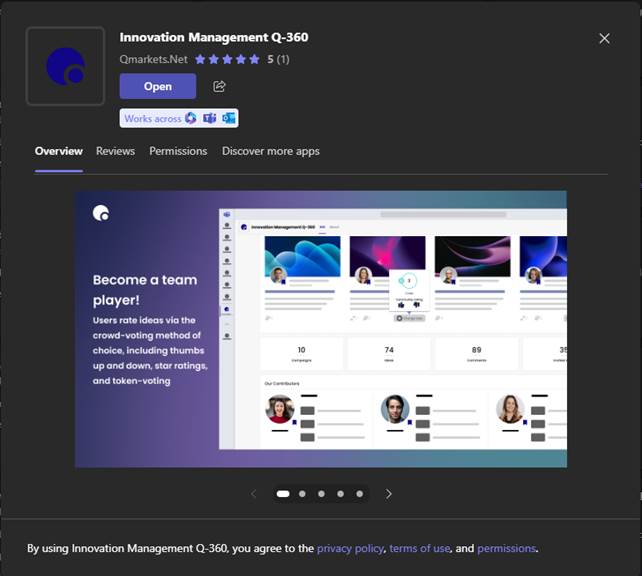Click the Innovation Management Q-360 app logo
The image size is (642, 576).
pos(66,66)
